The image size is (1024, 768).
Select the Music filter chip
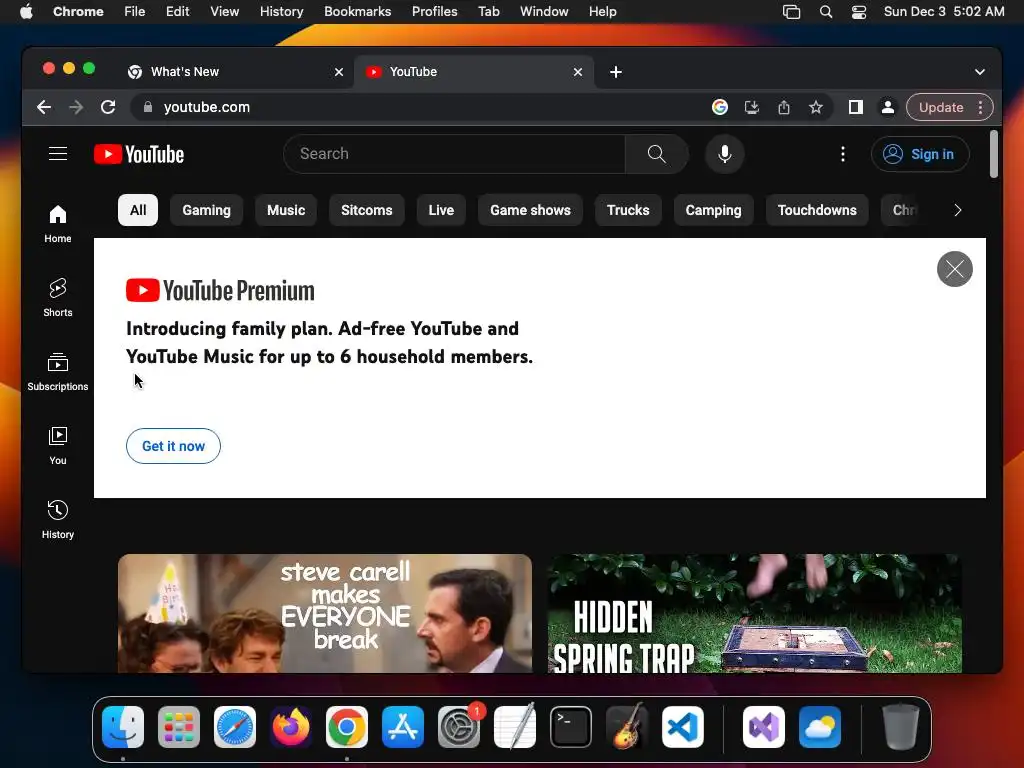point(286,210)
